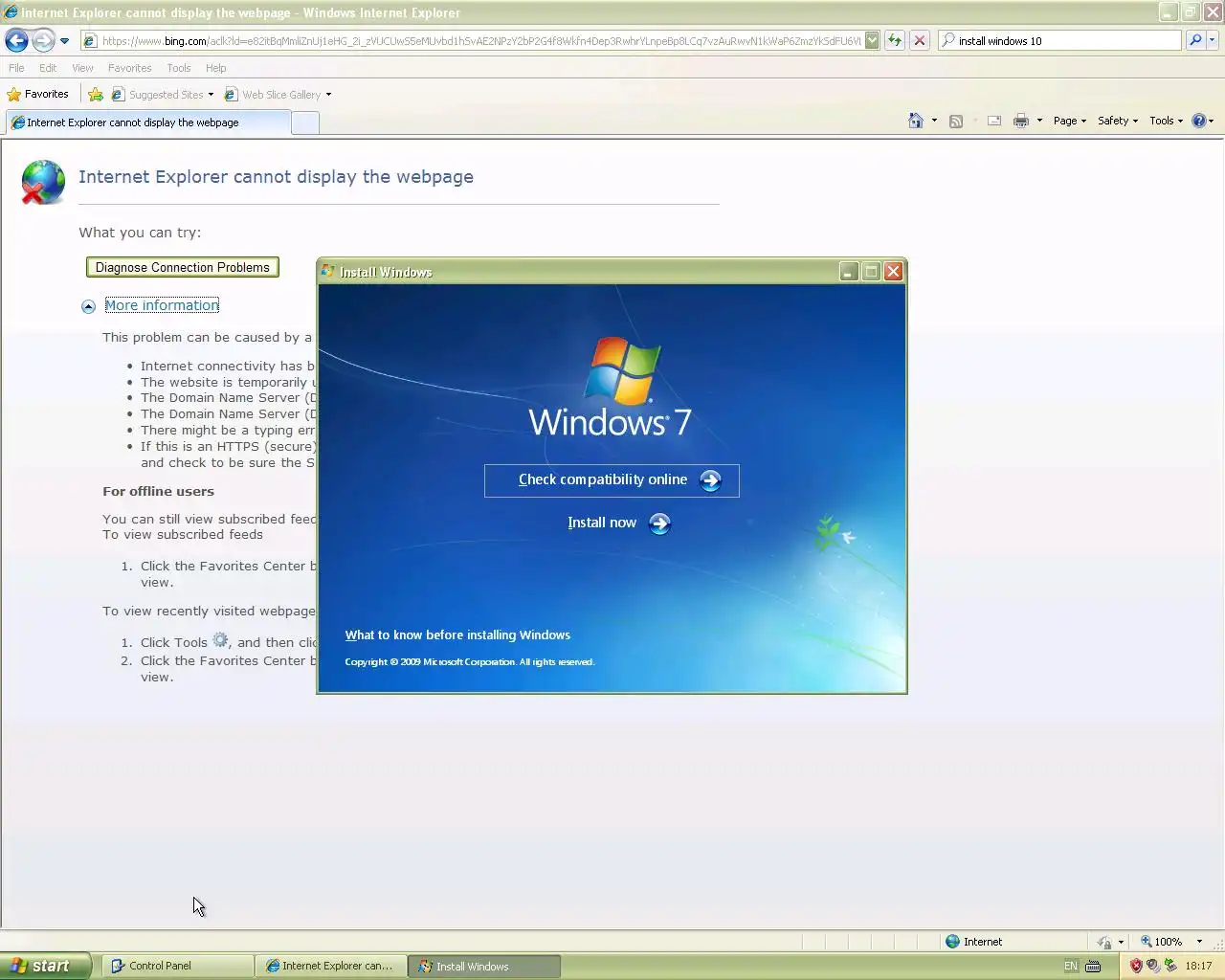
Task: Click the Safely Remove Hardware tray icon
Action: point(1170,966)
